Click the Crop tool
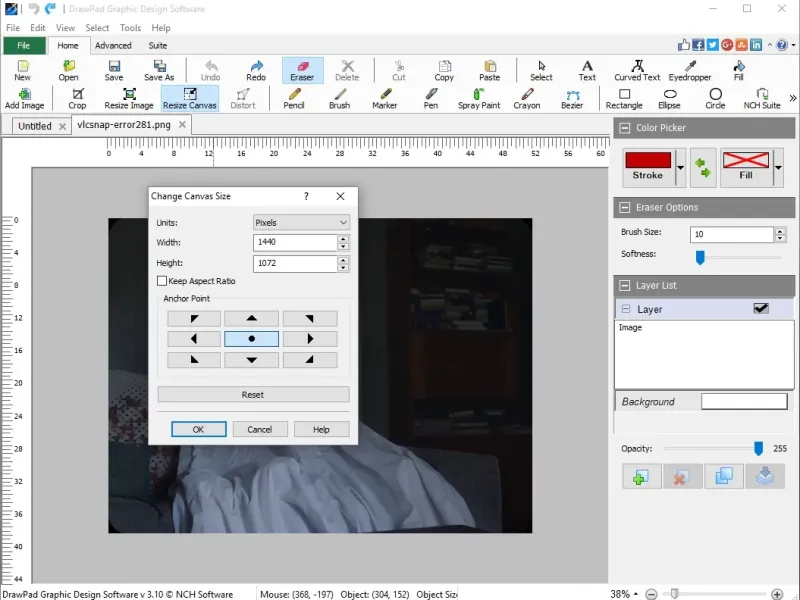The image size is (800, 600). point(77,98)
